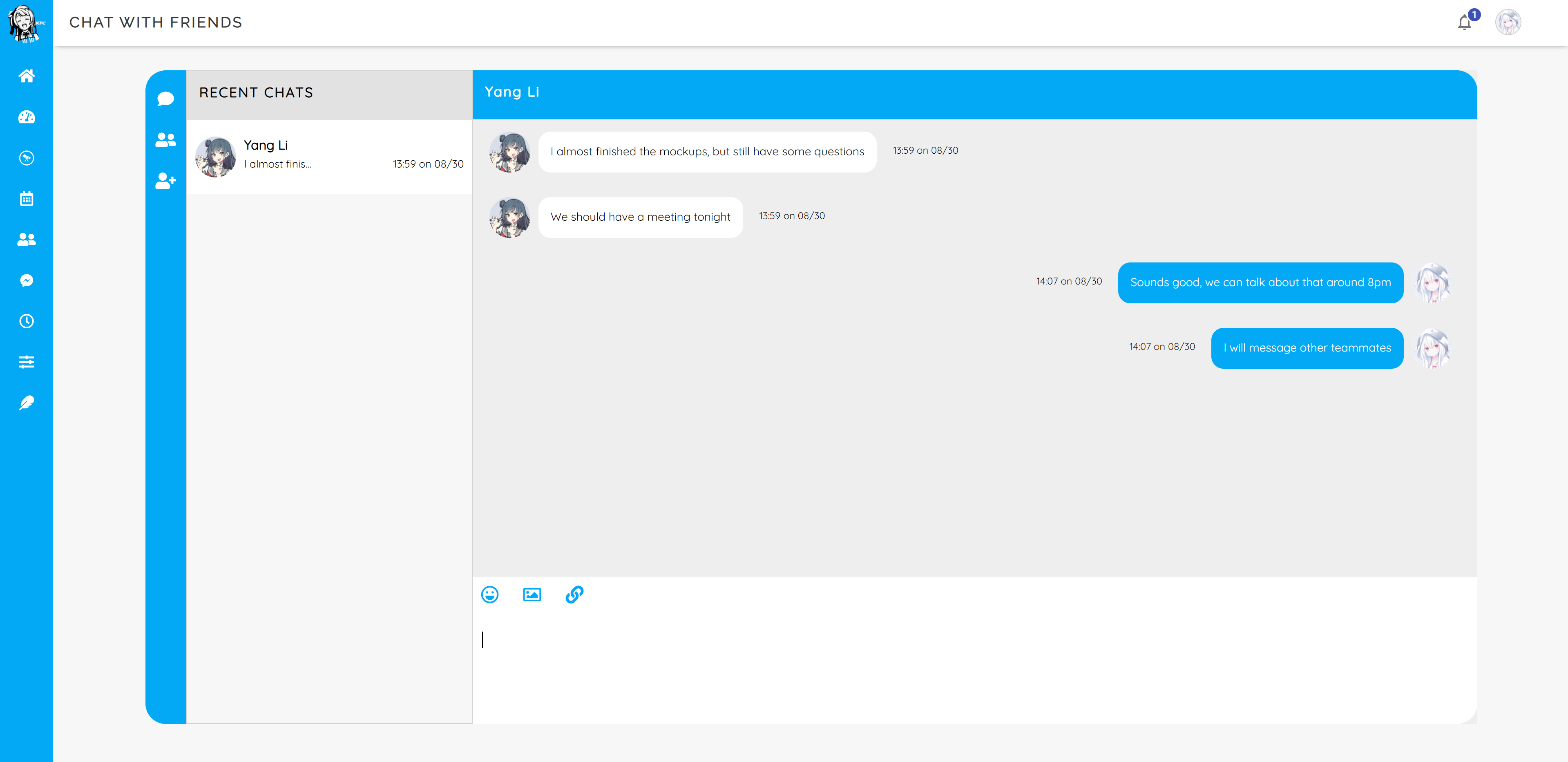Open the notification bell
Viewport: 1568px width, 762px height.
[1464, 23]
